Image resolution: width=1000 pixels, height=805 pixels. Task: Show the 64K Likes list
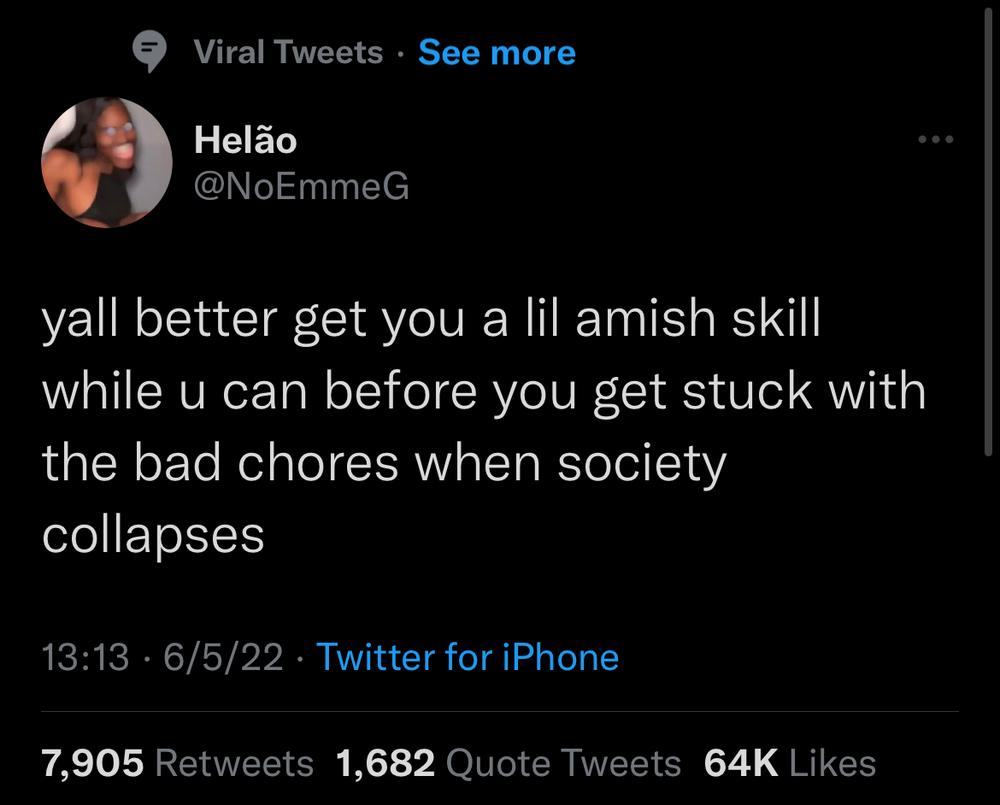point(790,764)
